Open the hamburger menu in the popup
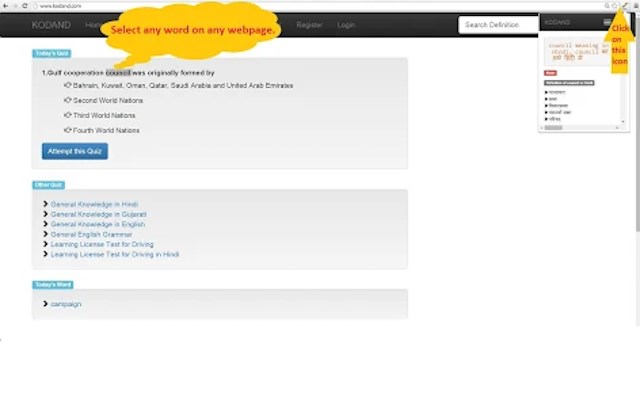640x400 pixels. click(x=607, y=22)
